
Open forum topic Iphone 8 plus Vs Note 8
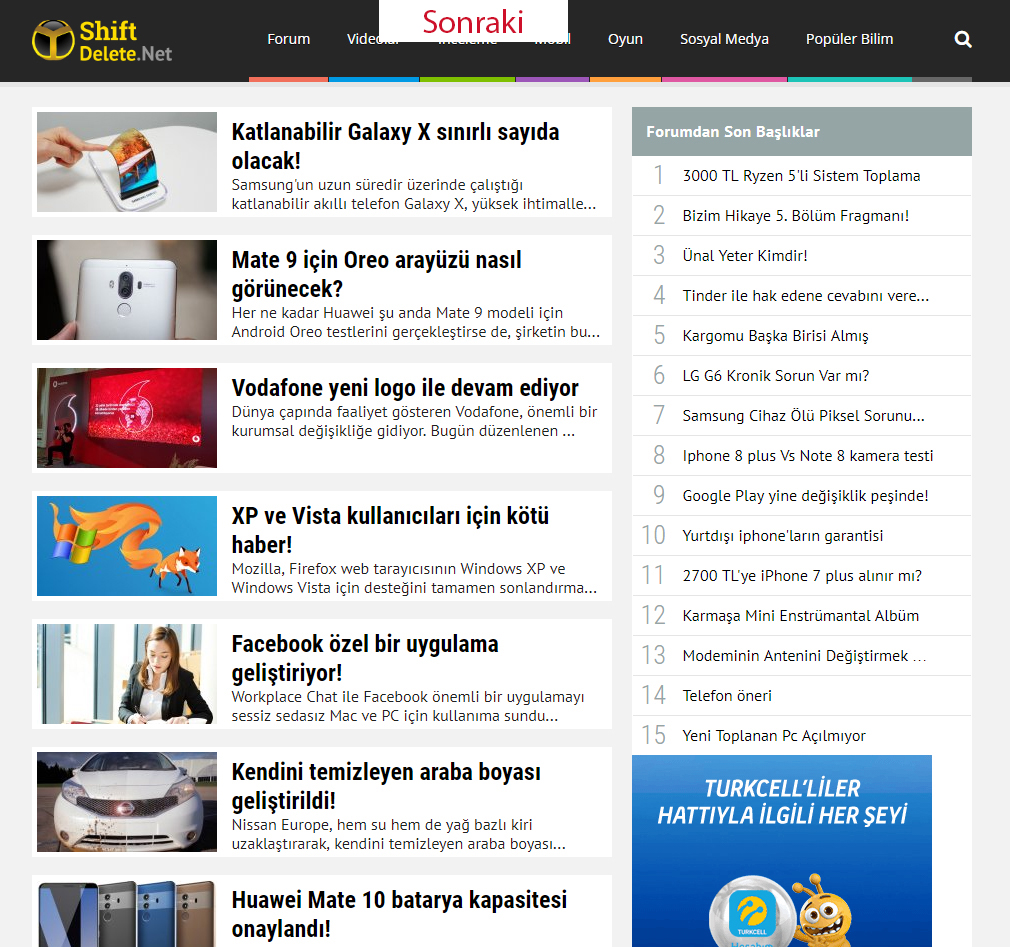[x=808, y=455]
